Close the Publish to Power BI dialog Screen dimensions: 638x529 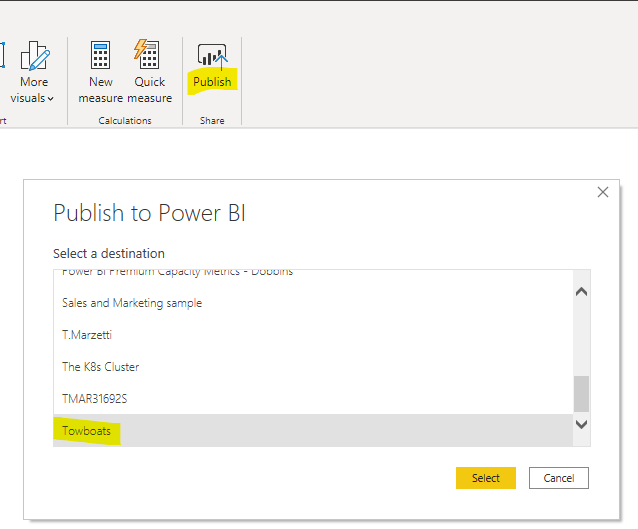click(x=602, y=192)
